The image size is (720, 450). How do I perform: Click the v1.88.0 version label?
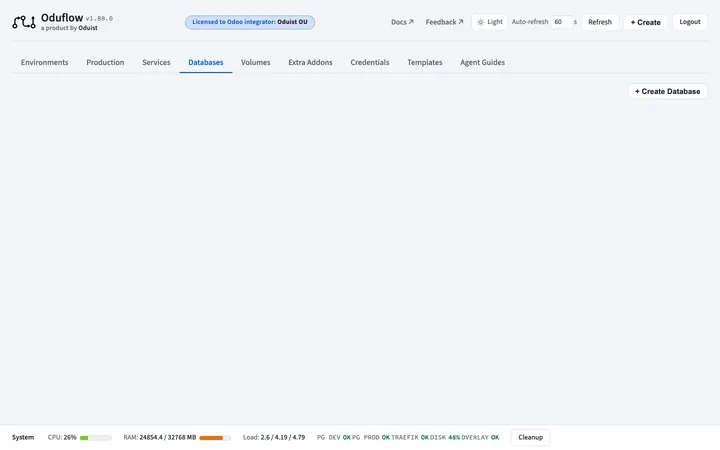[99, 19]
